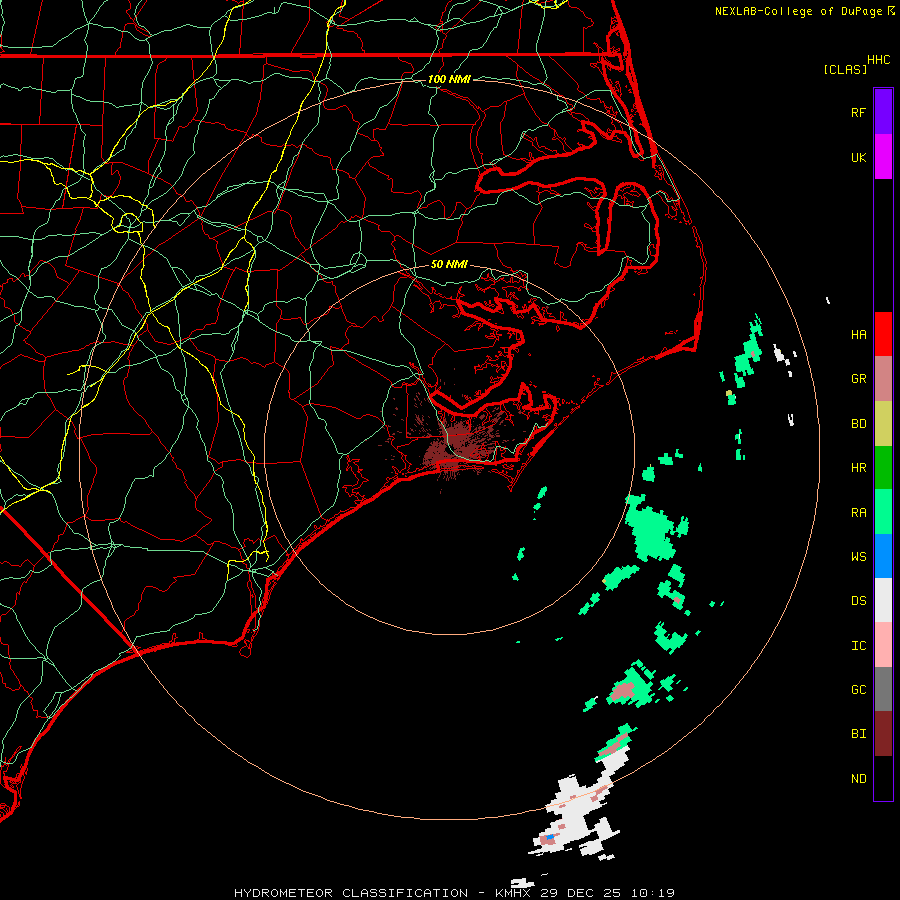
Task: Click the BI brown legend swatch
Action: point(883,734)
